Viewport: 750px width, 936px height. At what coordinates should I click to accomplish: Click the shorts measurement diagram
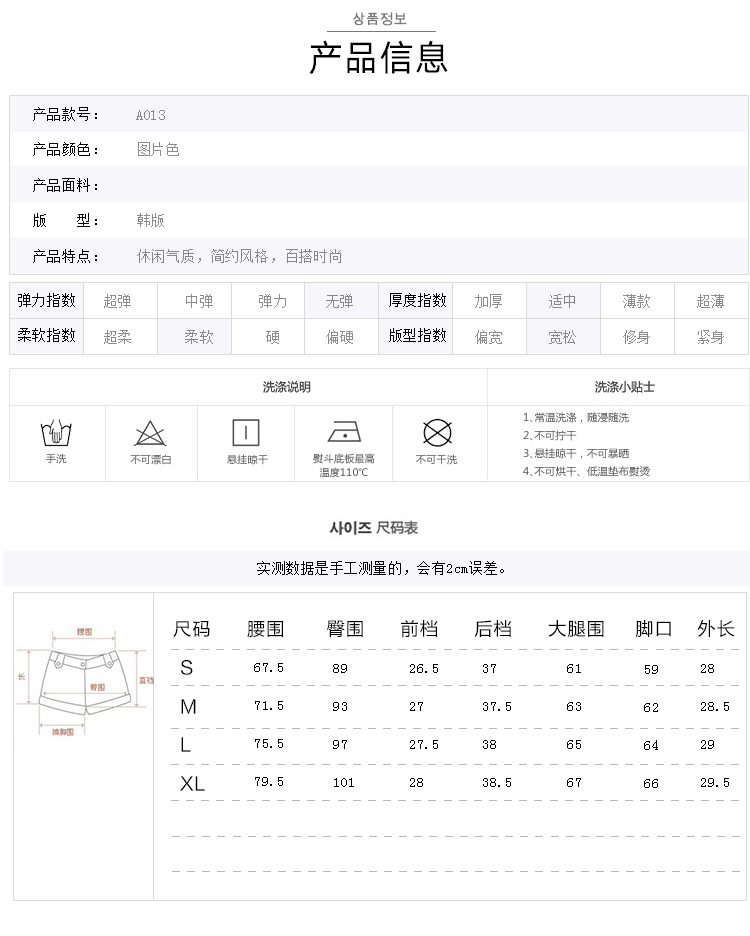click(x=84, y=681)
